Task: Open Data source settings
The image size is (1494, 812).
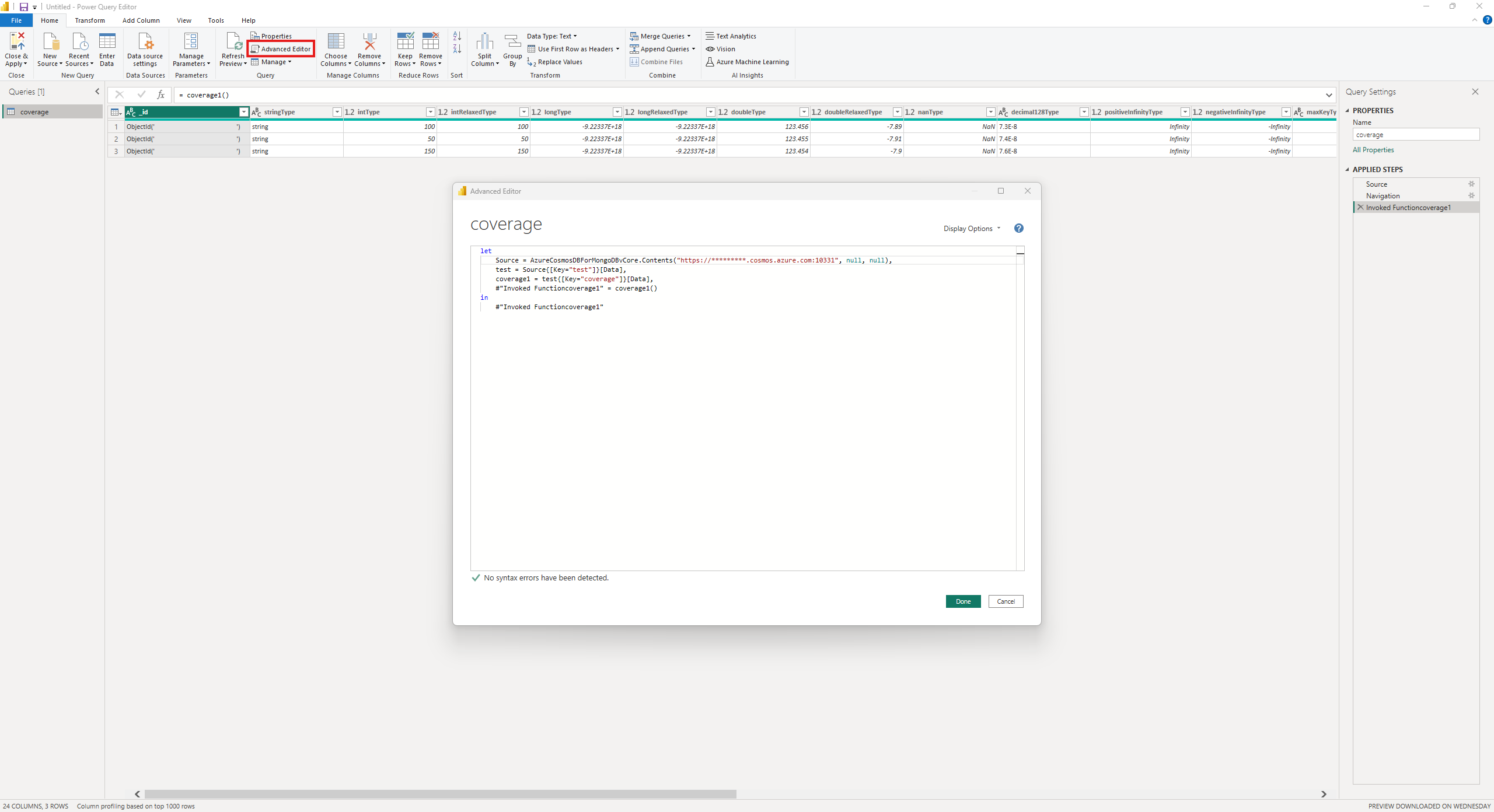Action: (x=145, y=42)
